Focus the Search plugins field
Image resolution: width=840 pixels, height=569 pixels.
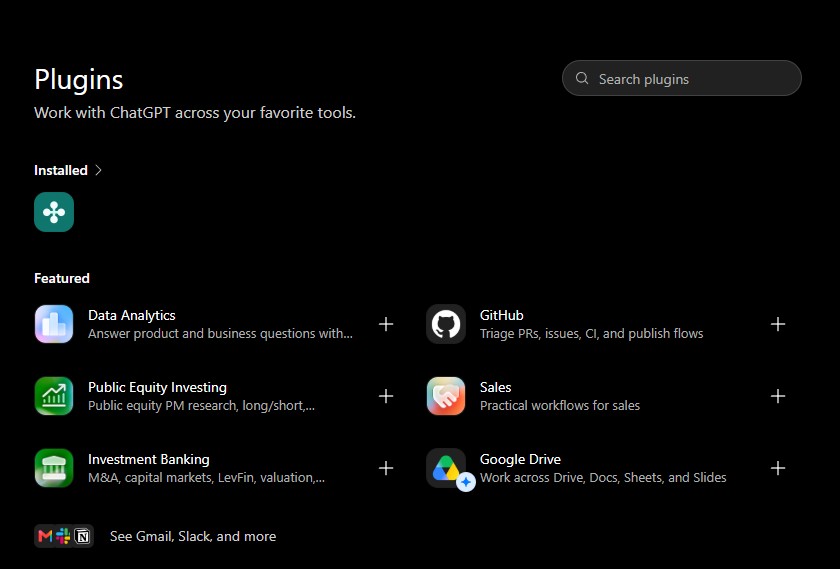tap(681, 78)
